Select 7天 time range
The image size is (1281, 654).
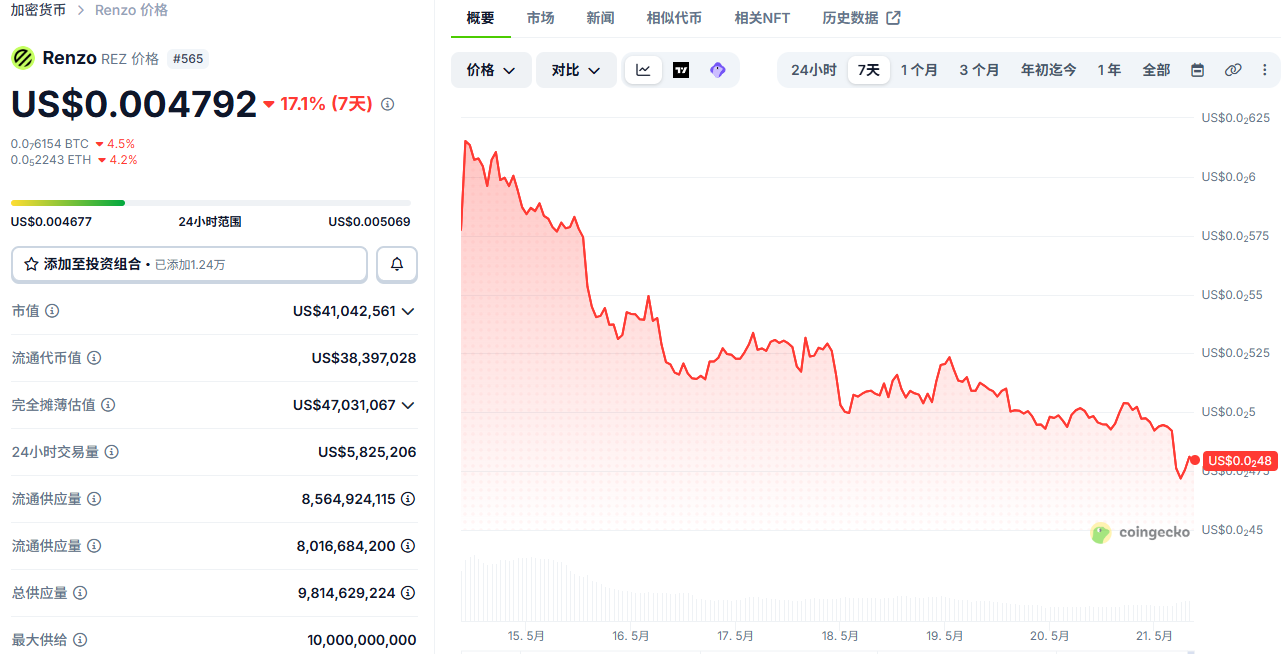click(869, 70)
